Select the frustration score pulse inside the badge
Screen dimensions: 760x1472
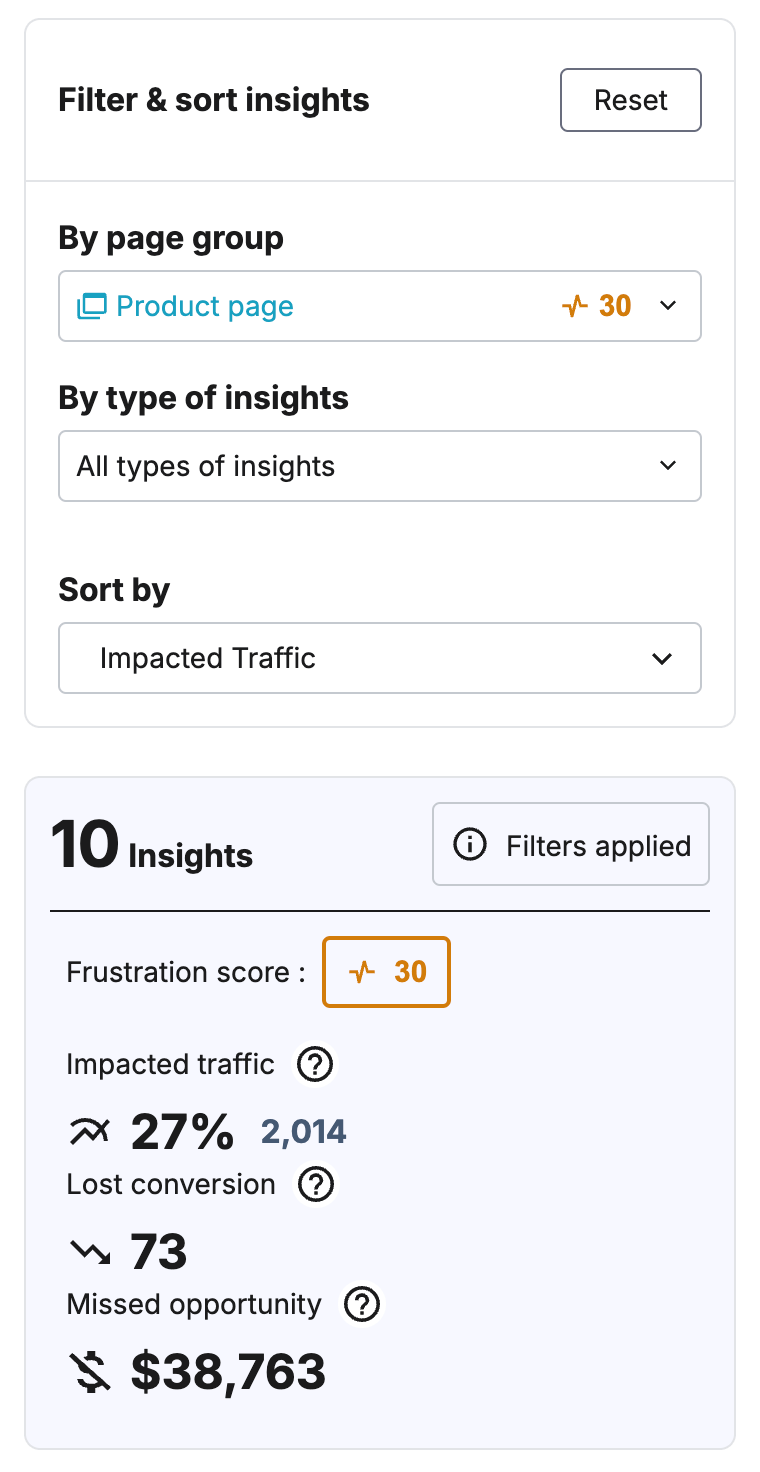click(x=364, y=971)
